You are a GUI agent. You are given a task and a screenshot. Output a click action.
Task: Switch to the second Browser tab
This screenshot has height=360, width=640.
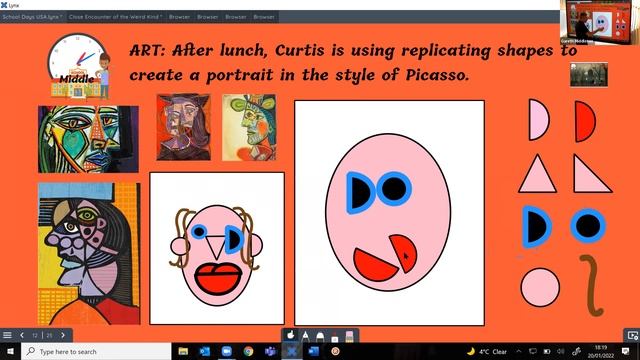coord(207,17)
